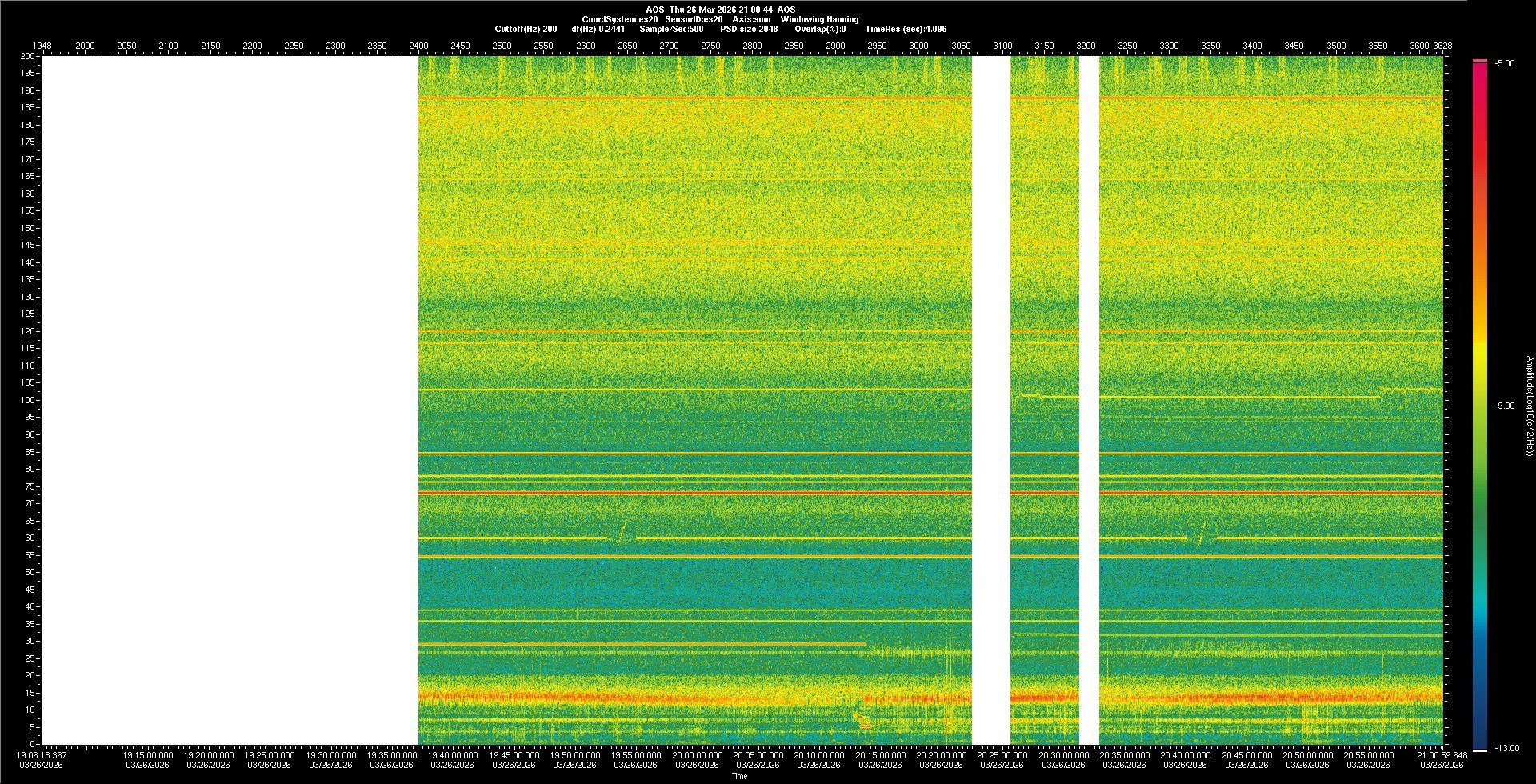Click the colorbar top marker at -5.00
Image resolution: width=1536 pixels, height=784 pixels.
coord(1479,61)
